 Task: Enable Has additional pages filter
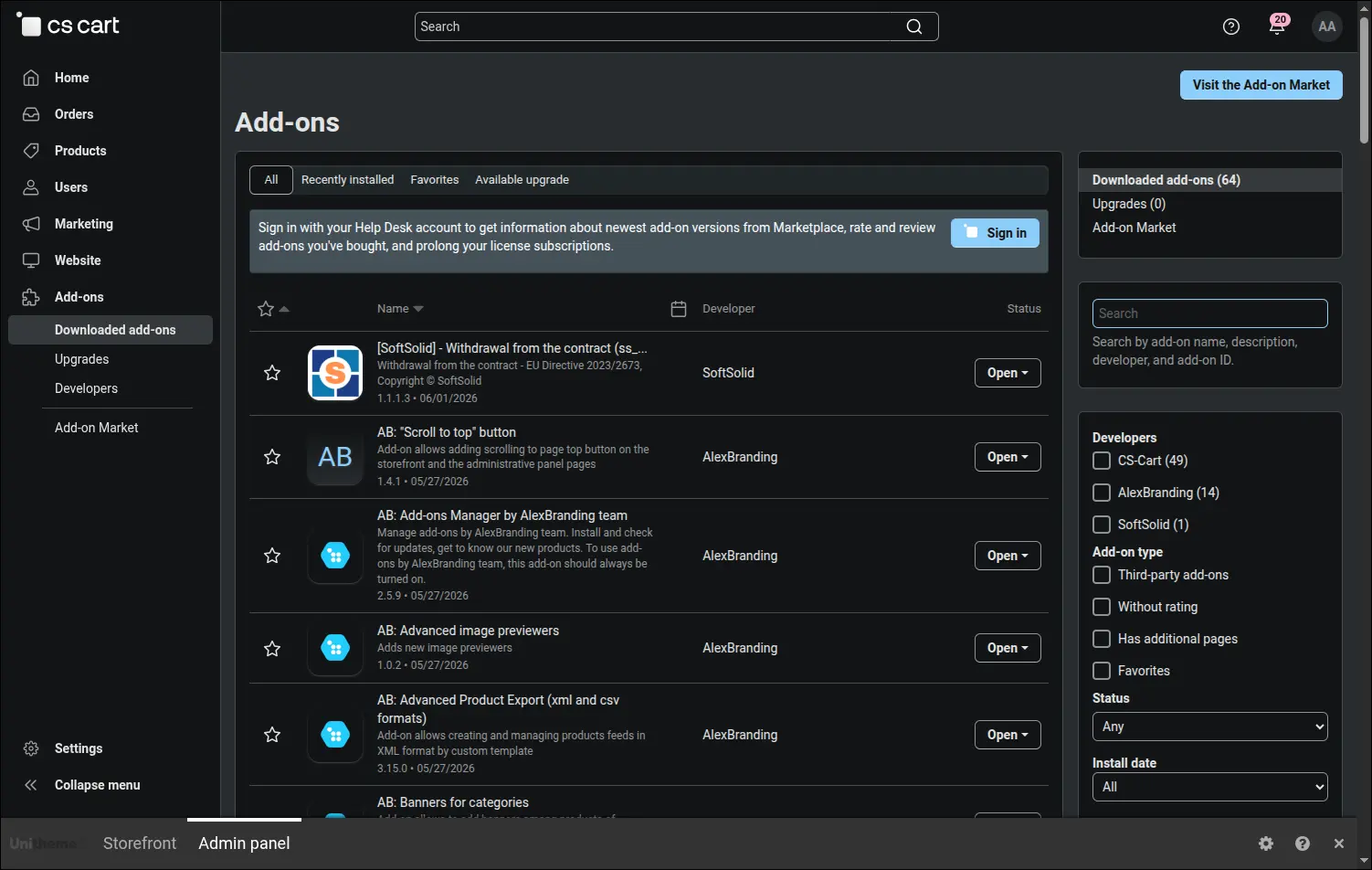[x=1102, y=639]
